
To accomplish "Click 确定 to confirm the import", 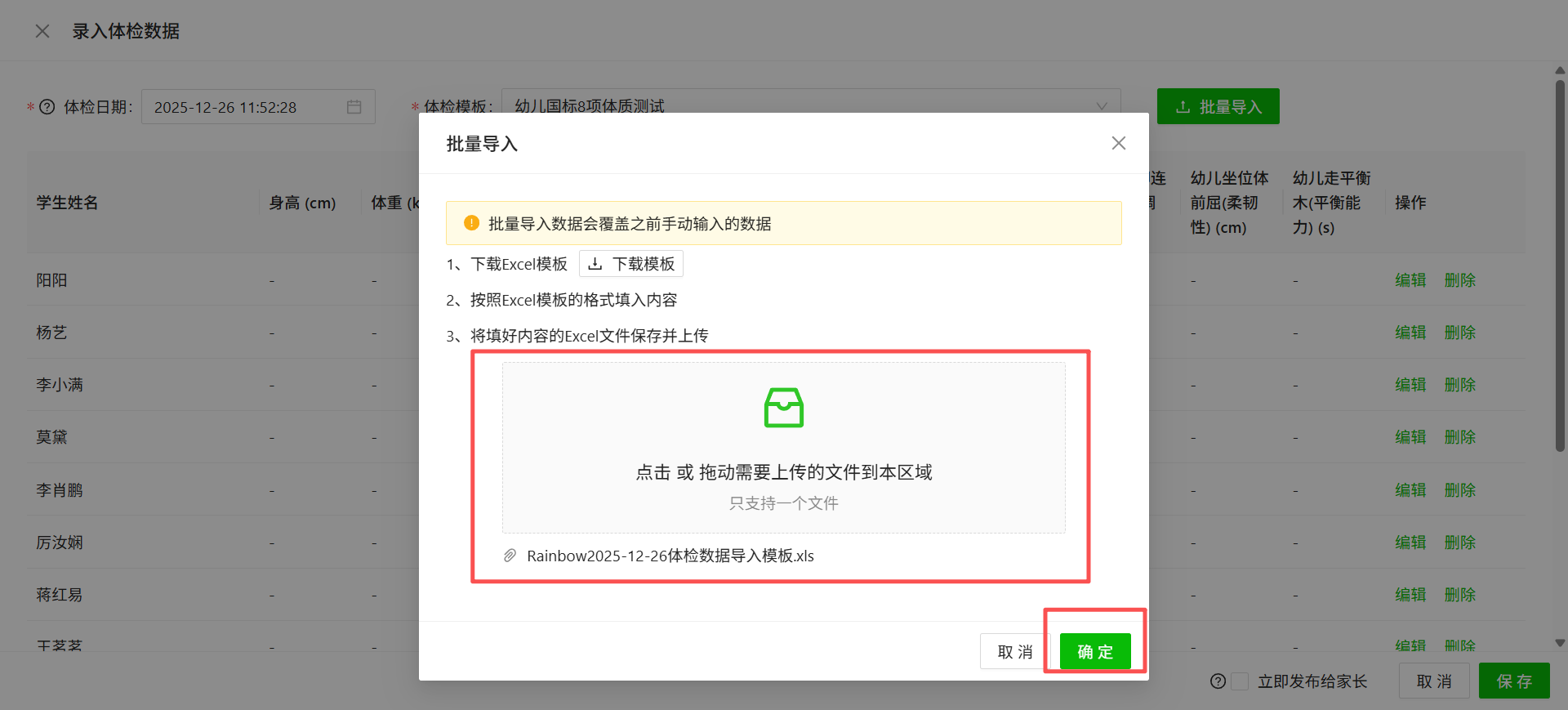I will [1095, 651].
